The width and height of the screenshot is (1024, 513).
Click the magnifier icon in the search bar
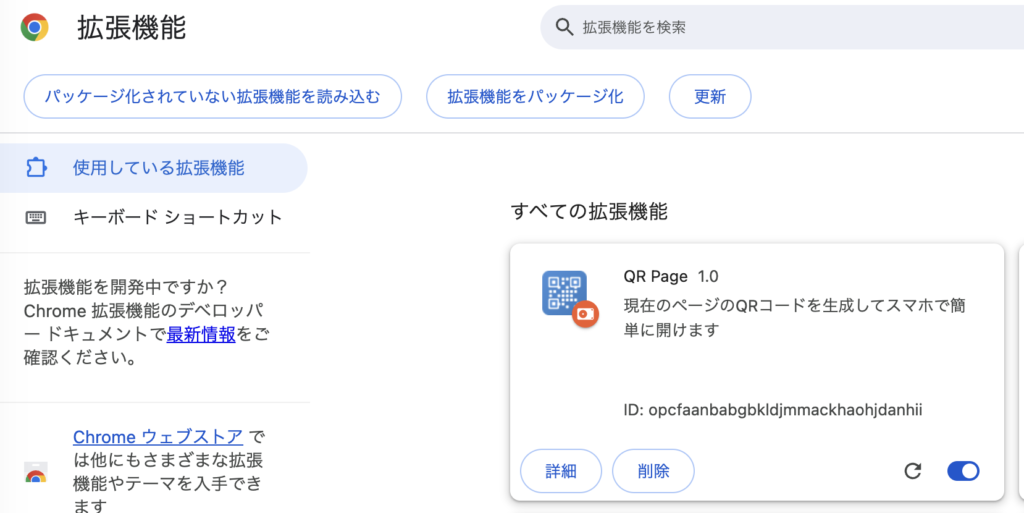[564, 27]
